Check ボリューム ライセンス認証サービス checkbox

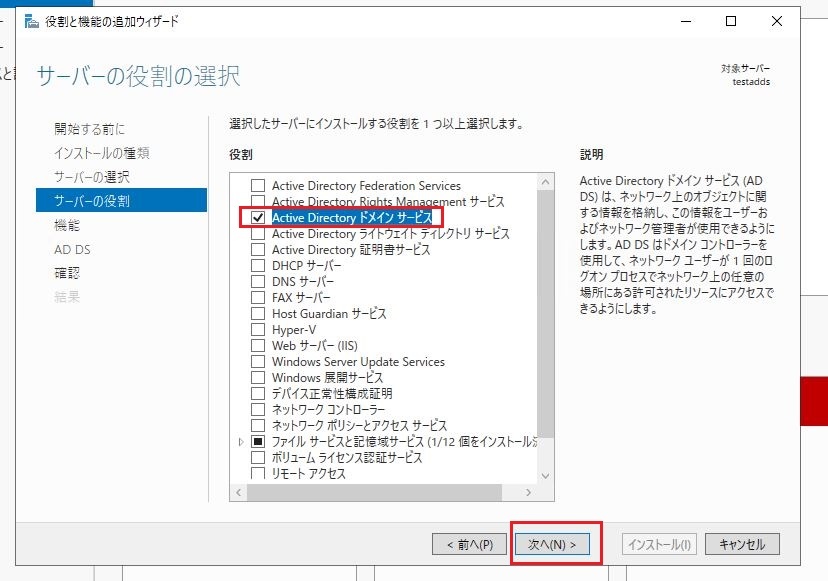[258, 457]
